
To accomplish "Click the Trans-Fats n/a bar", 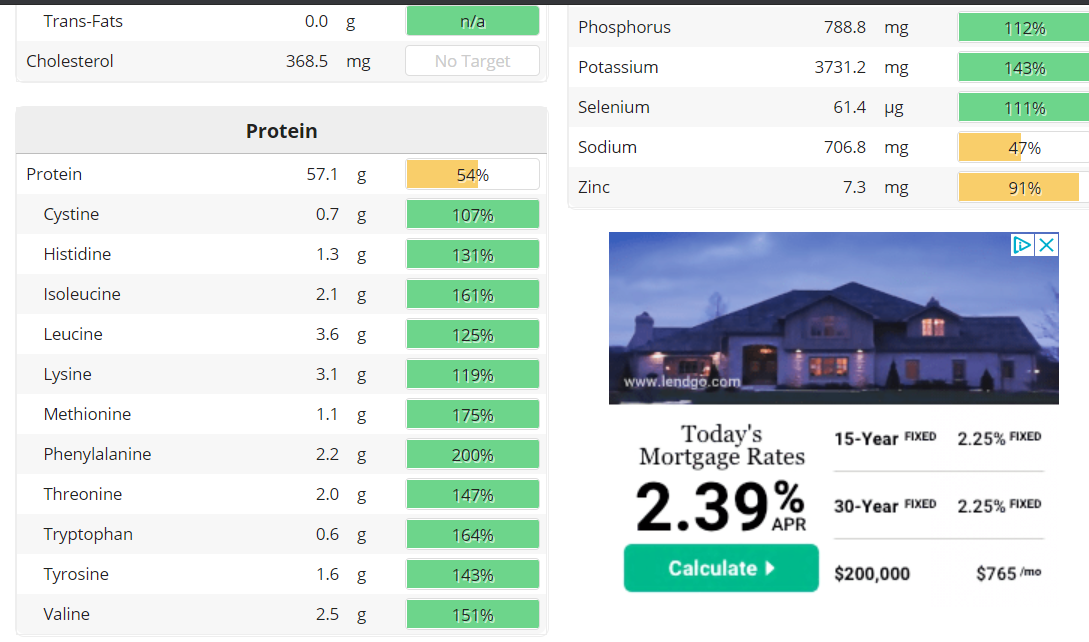I will pos(472,21).
